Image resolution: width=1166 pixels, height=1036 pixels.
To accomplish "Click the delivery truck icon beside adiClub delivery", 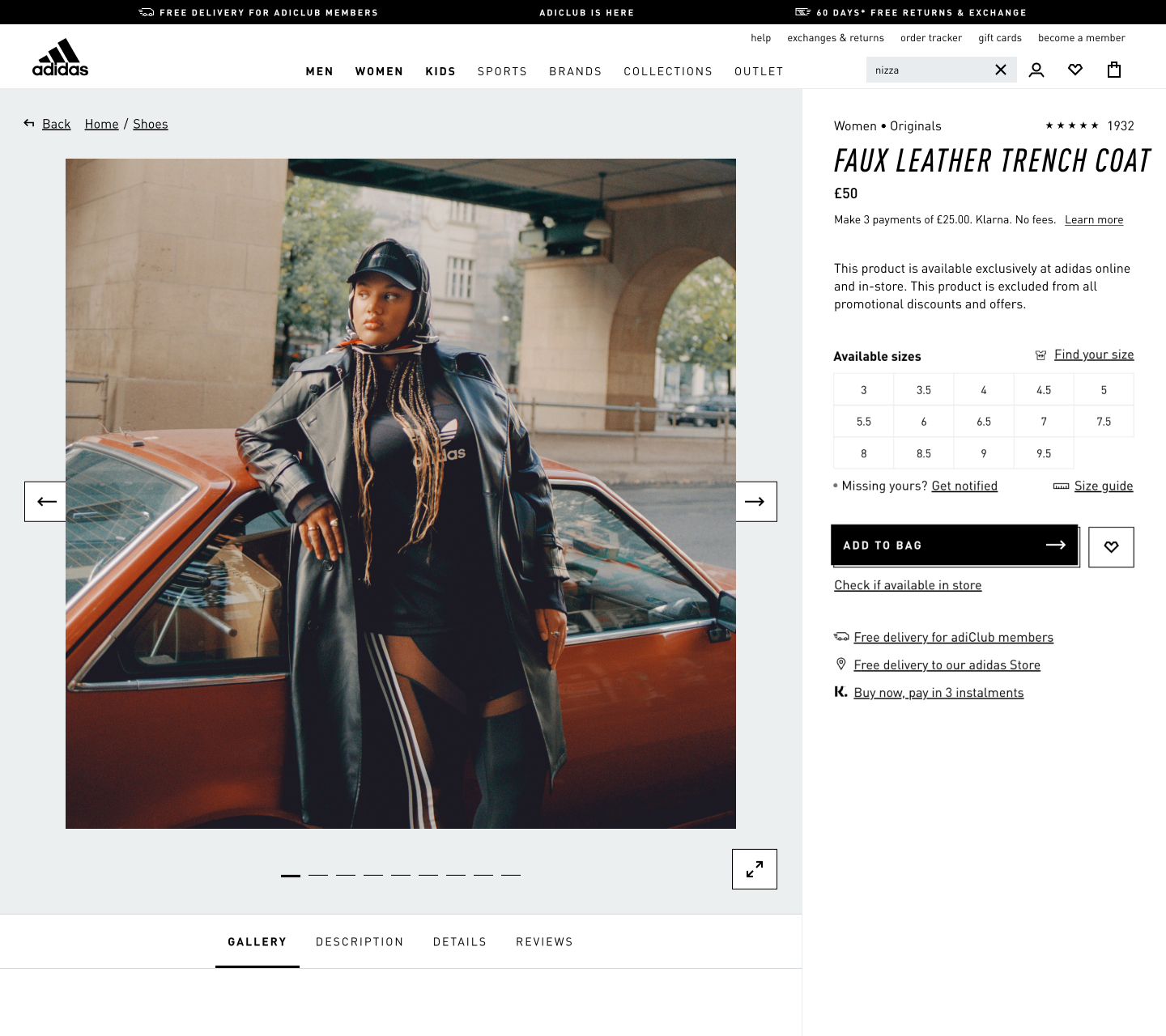I will click(x=841, y=637).
